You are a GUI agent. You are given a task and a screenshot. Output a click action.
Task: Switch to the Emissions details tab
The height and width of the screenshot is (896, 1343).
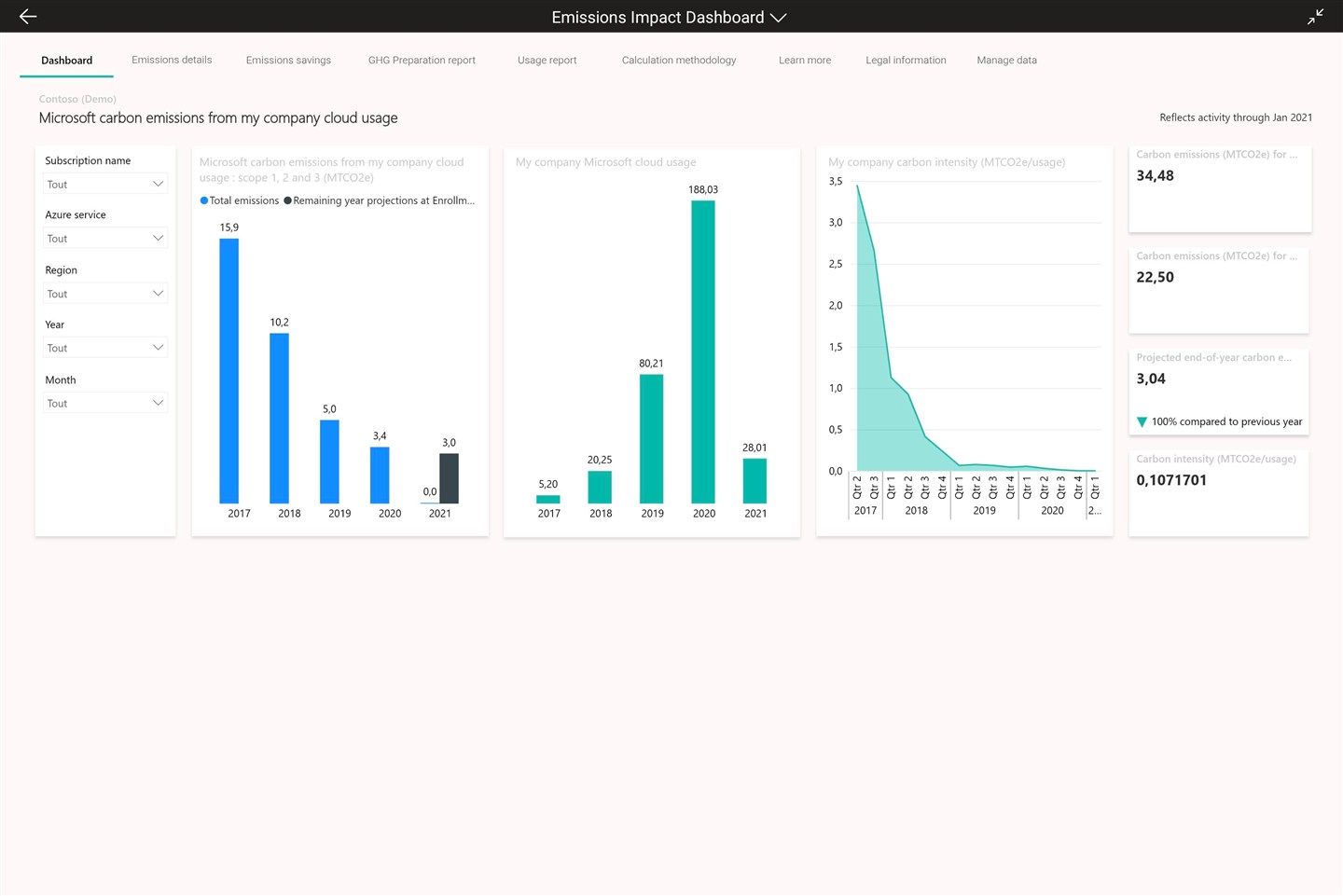[x=172, y=60]
